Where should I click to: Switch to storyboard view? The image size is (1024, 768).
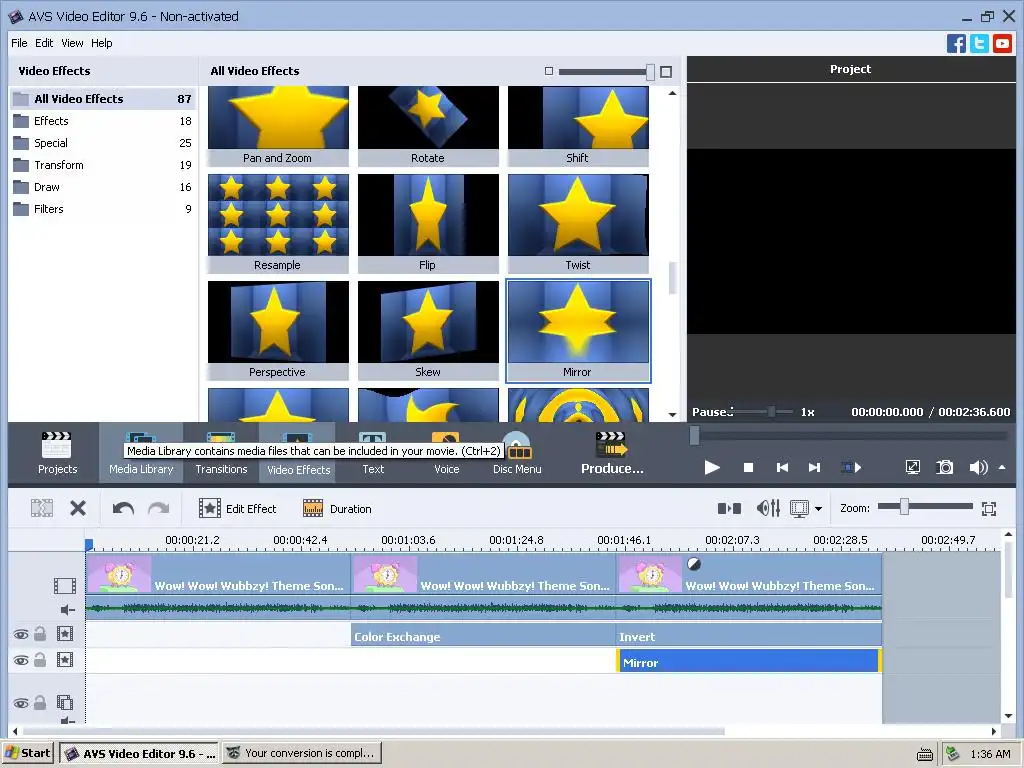click(729, 508)
